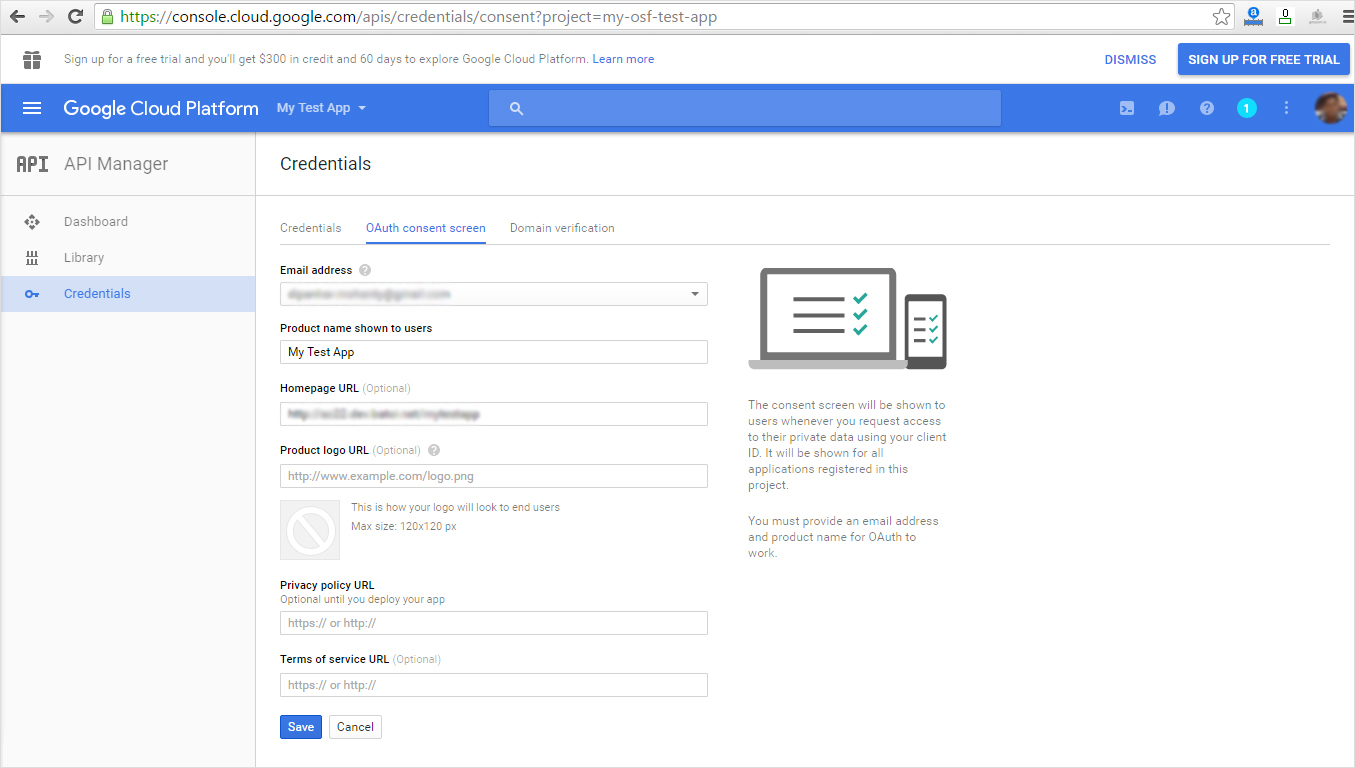This screenshot has width=1355, height=768.
Task: Bookmark this page with the star icon
Action: pos(1221,17)
